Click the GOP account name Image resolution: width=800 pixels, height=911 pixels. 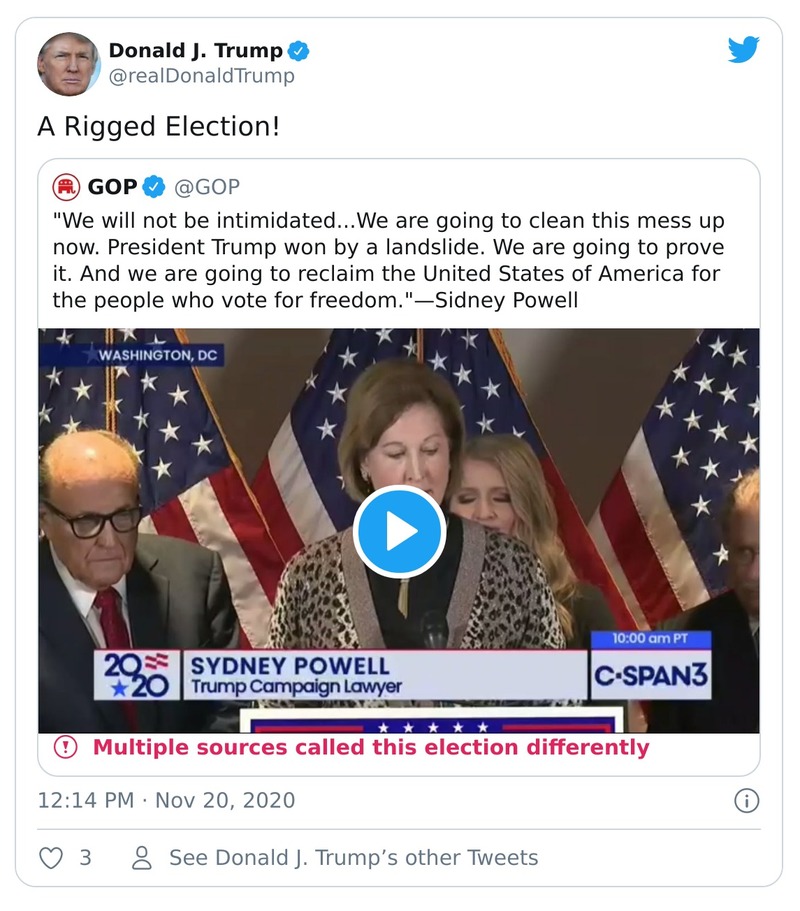tap(112, 187)
